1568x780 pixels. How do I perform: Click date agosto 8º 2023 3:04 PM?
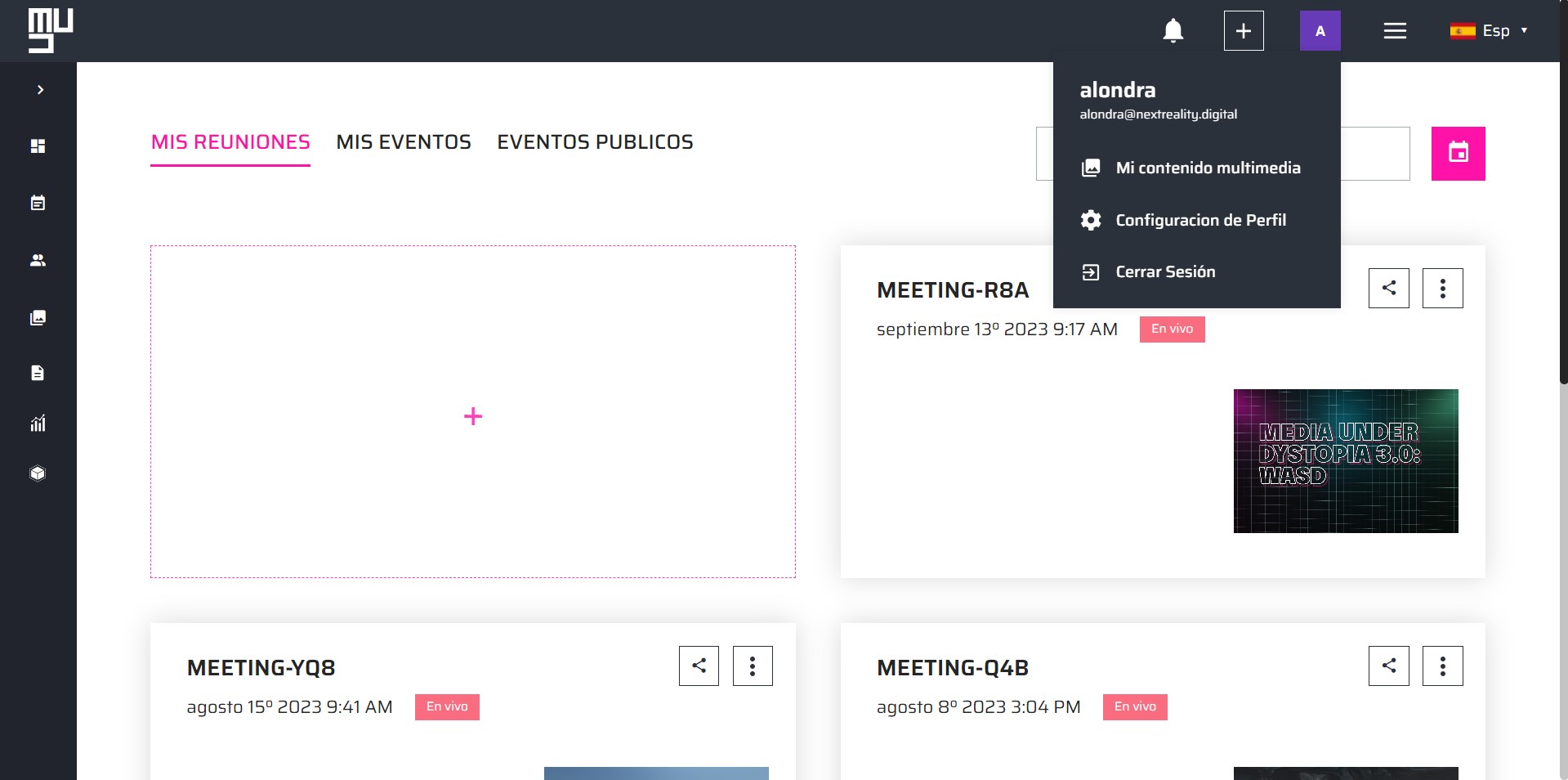click(979, 707)
